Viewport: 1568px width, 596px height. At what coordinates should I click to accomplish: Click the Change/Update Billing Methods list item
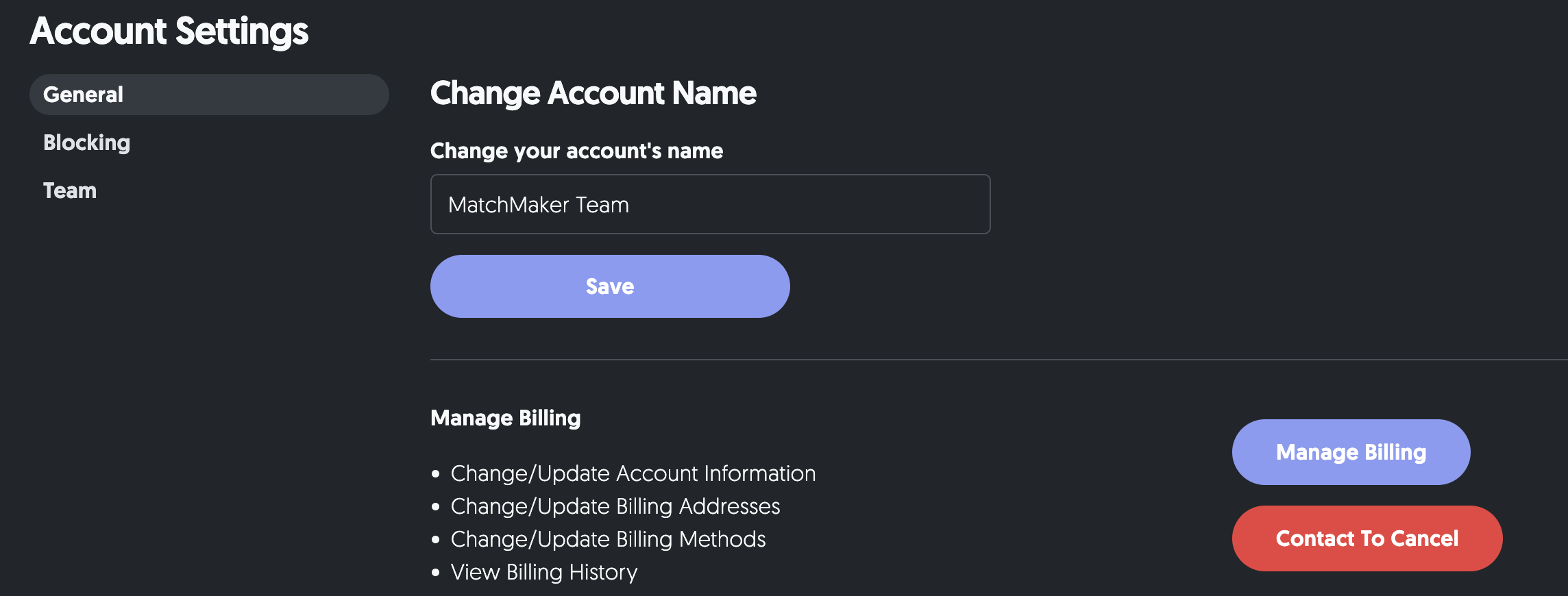tap(608, 539)
